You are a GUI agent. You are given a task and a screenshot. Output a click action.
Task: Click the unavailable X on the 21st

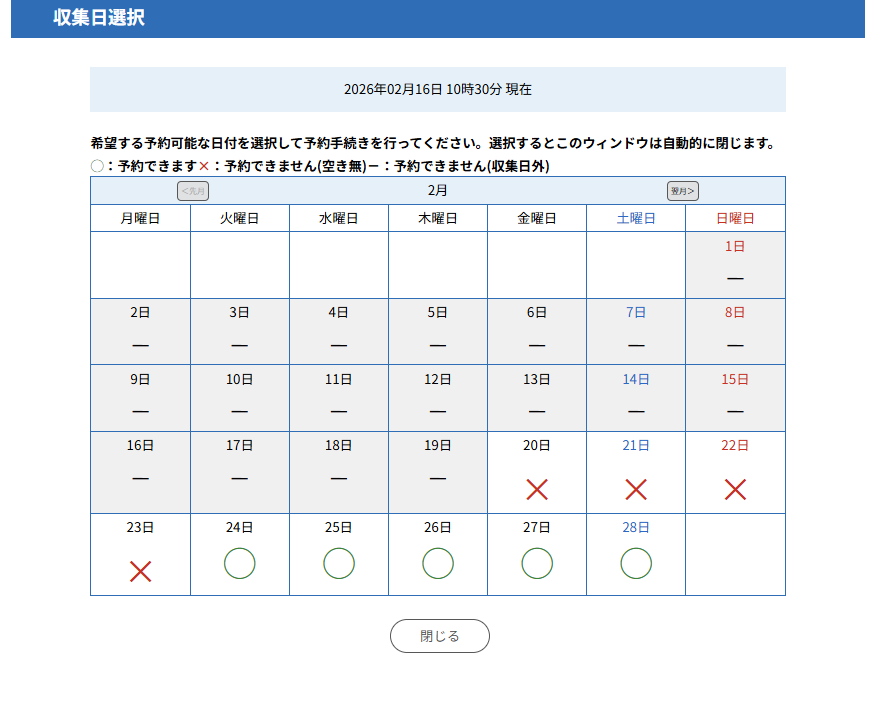coord(636,490)
